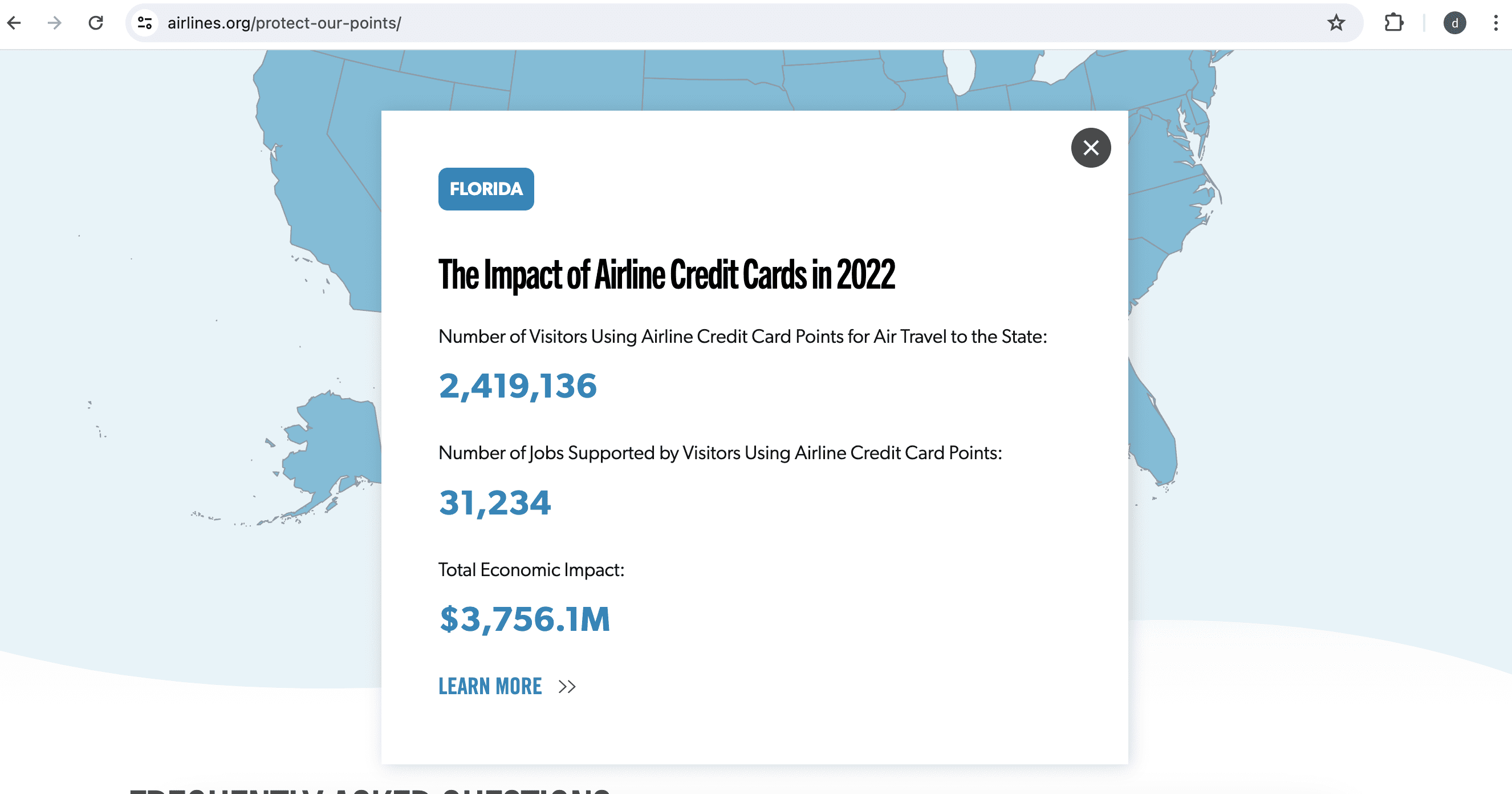Click the Impact of Airline Credit Cards heading

click(x=667, y=274)
